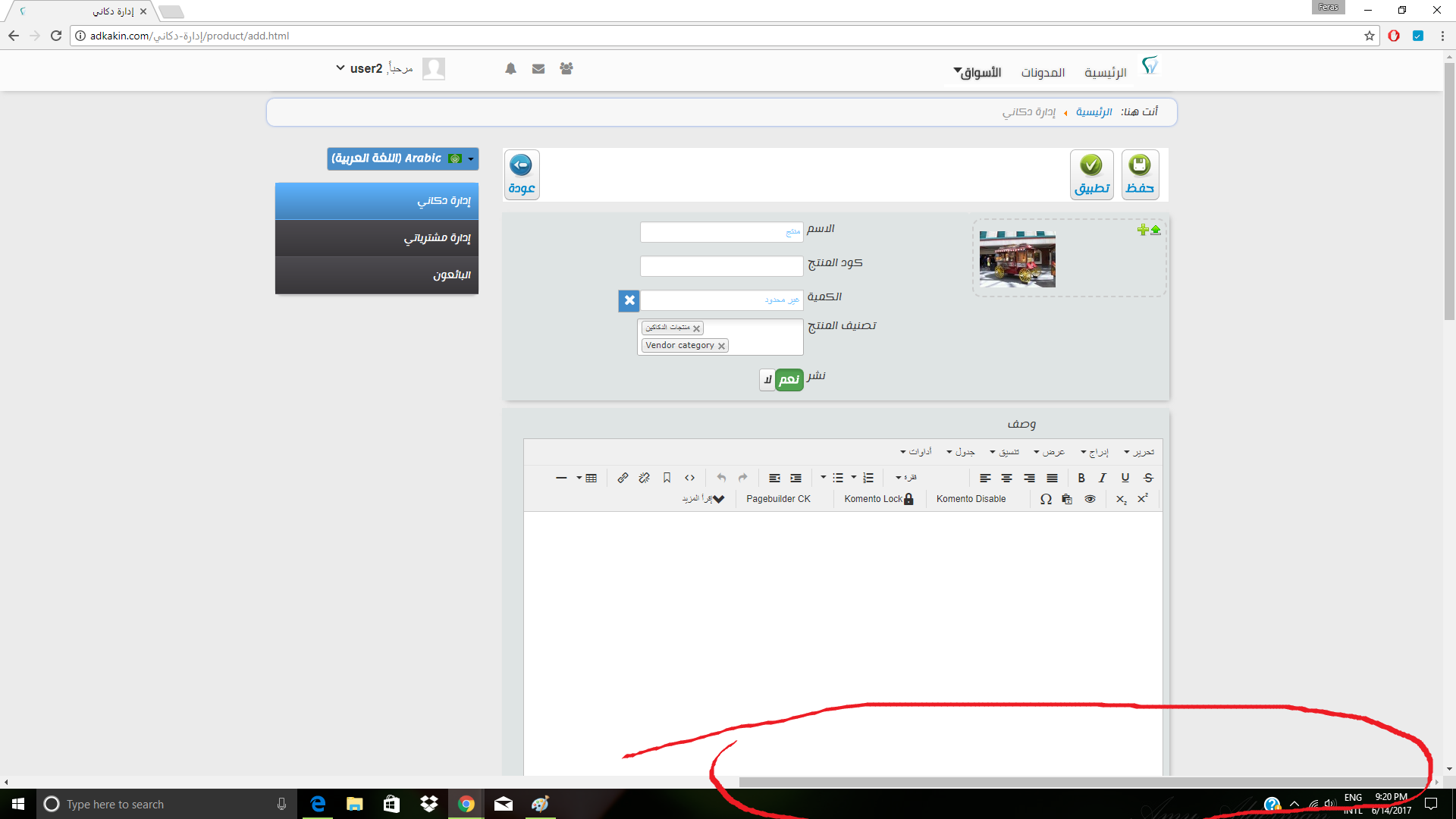Insert a special character with the Omega icon
The width and height of the screenshot is (1456, 819).
(1046, 499)
